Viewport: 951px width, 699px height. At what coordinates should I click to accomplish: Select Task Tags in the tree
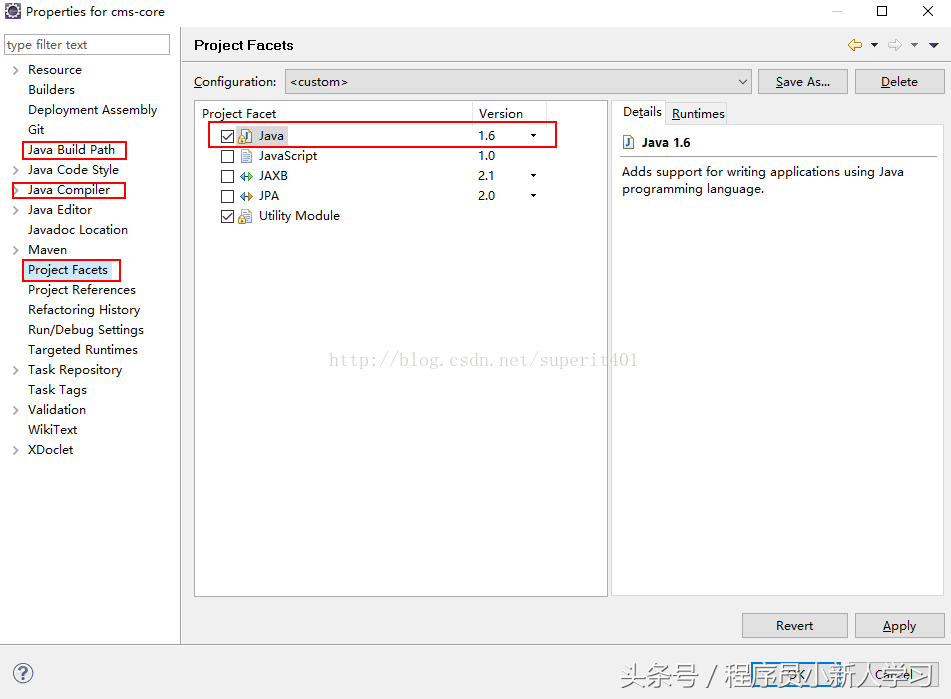(x=57, y=390)
